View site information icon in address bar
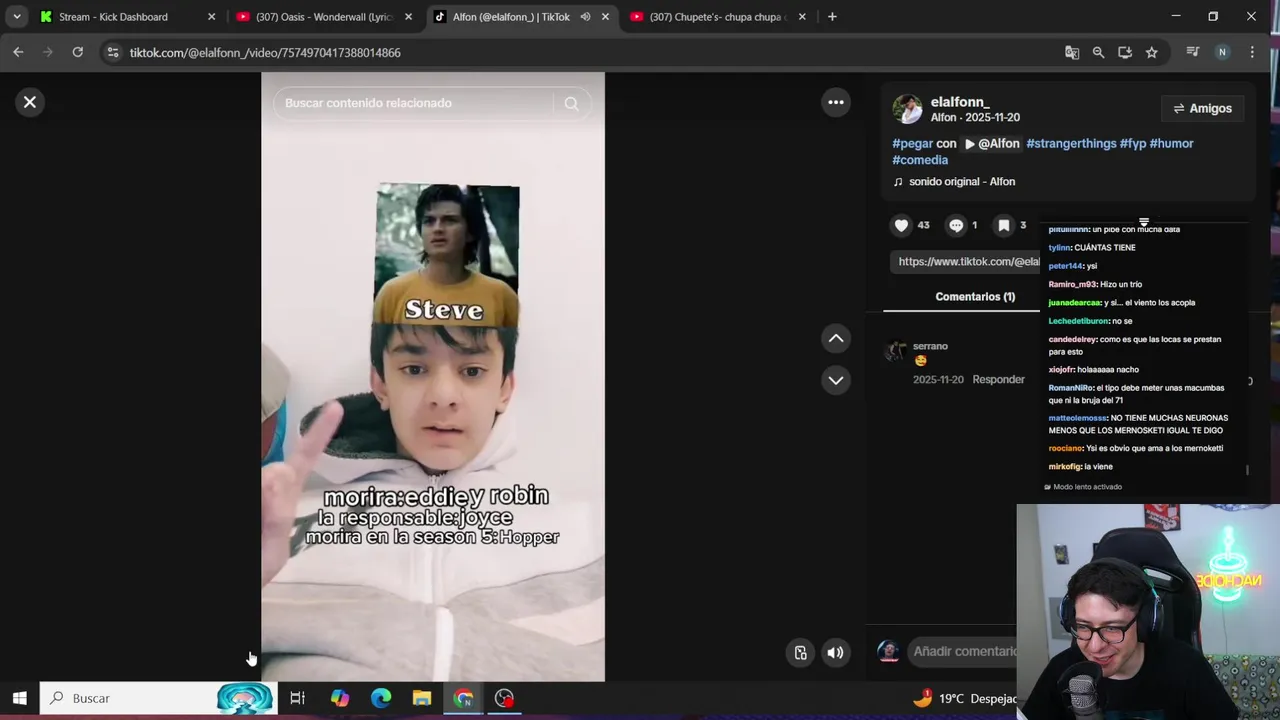The image size is (1280, 720). click(x=112, y=52)
